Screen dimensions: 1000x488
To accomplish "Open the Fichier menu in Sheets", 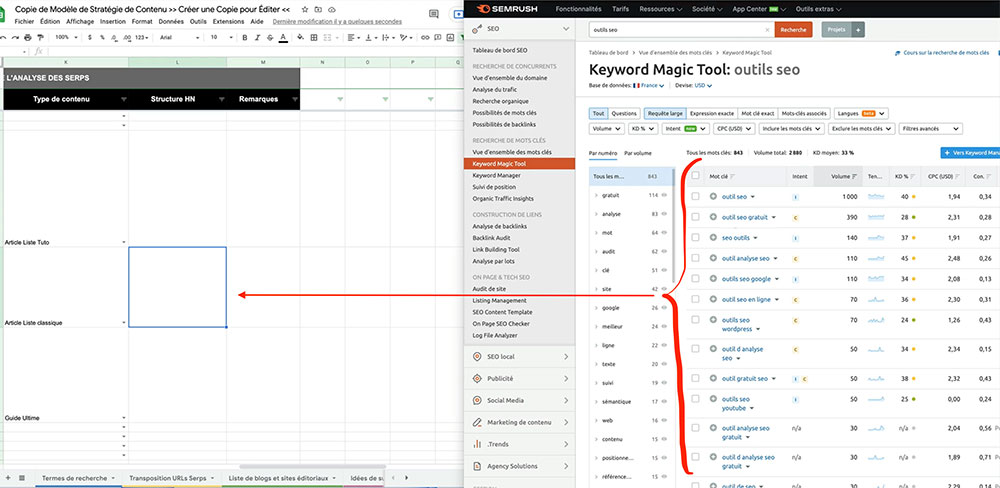I will point(24,21).
